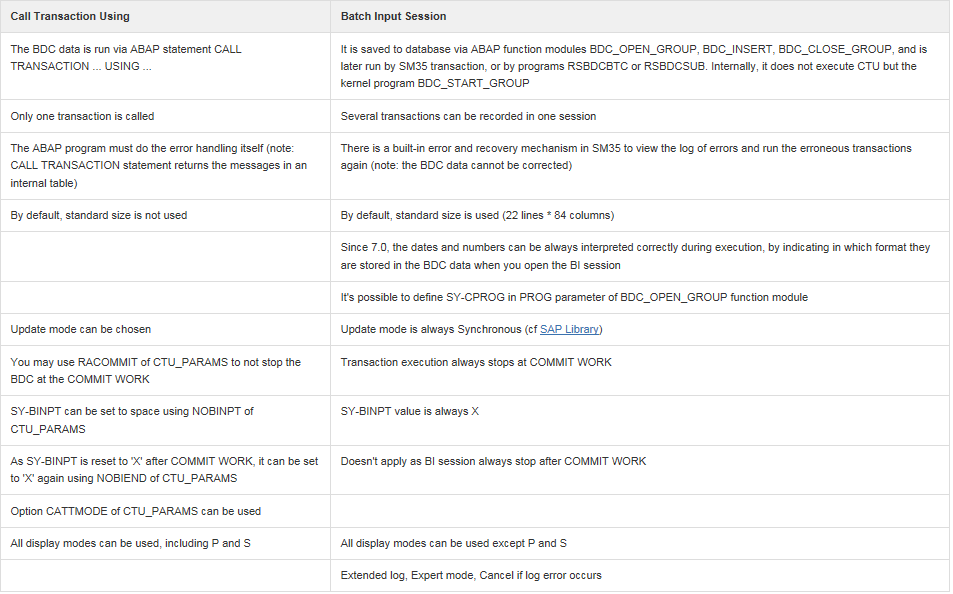953x594 pixels.
Task: Select the "Extended log, Expert mode" cell
Action: tap(471, 575)
